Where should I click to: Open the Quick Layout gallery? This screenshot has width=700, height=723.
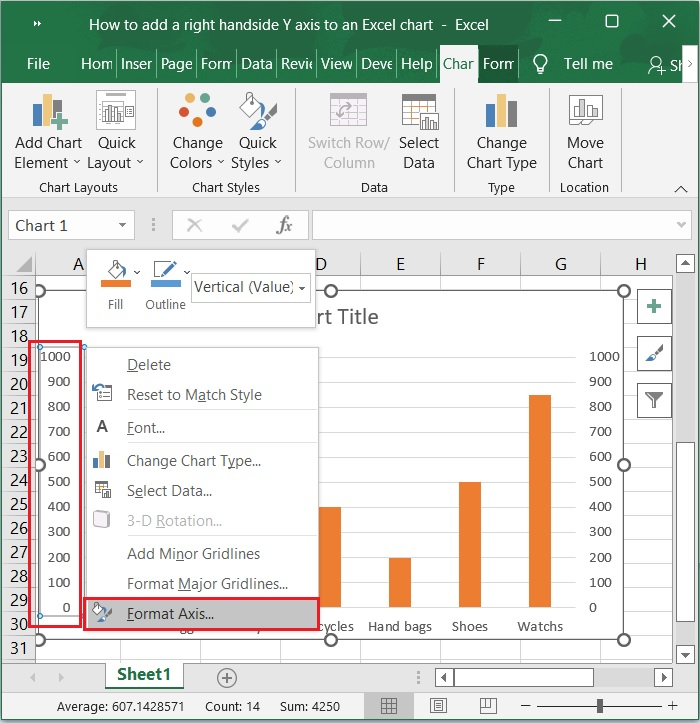[x=116, y=131]
